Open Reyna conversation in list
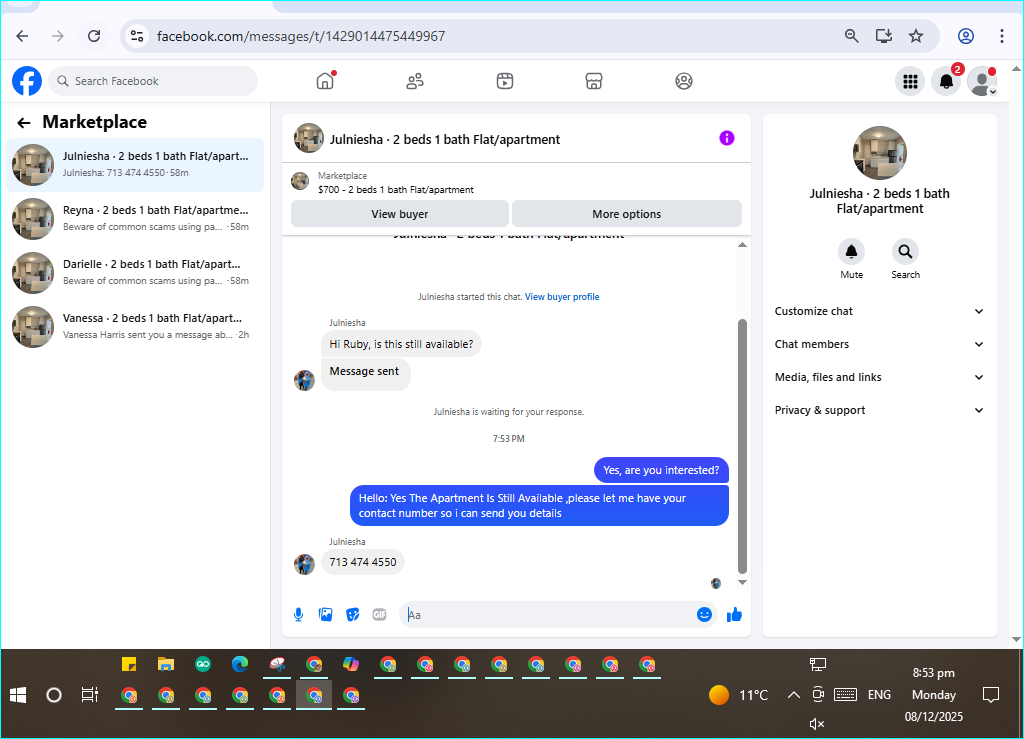Image resolution: width=1024 pixels, height=739 pixels. click(135, 219)
